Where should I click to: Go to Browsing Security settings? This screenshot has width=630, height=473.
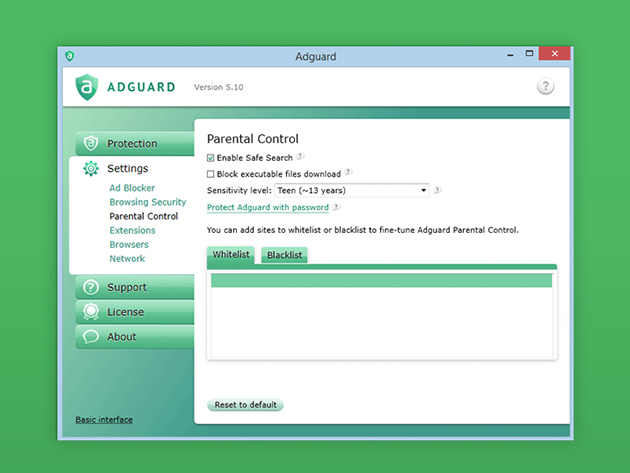[148, 202]
